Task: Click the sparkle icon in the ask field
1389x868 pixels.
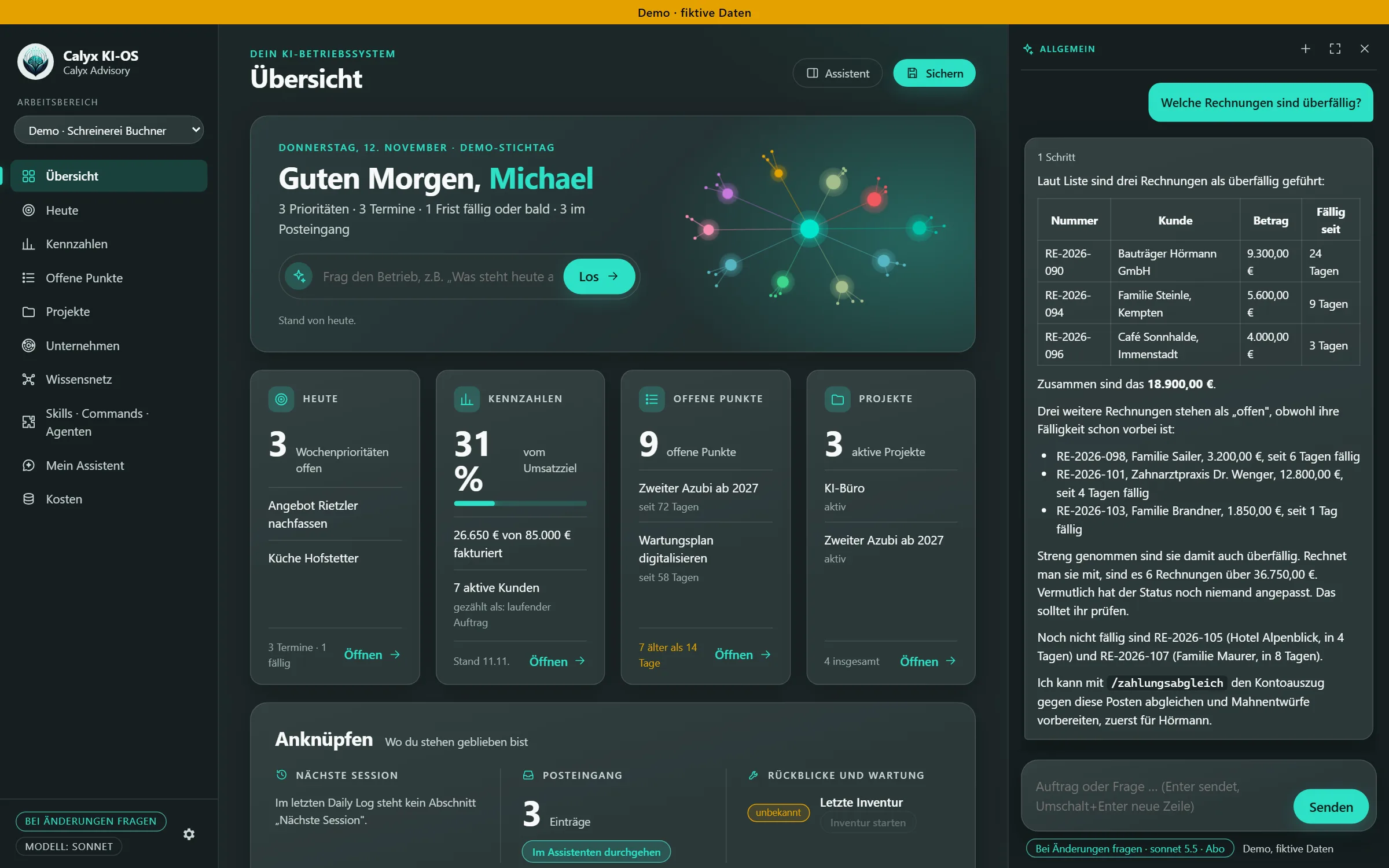Action: [299, 276]
